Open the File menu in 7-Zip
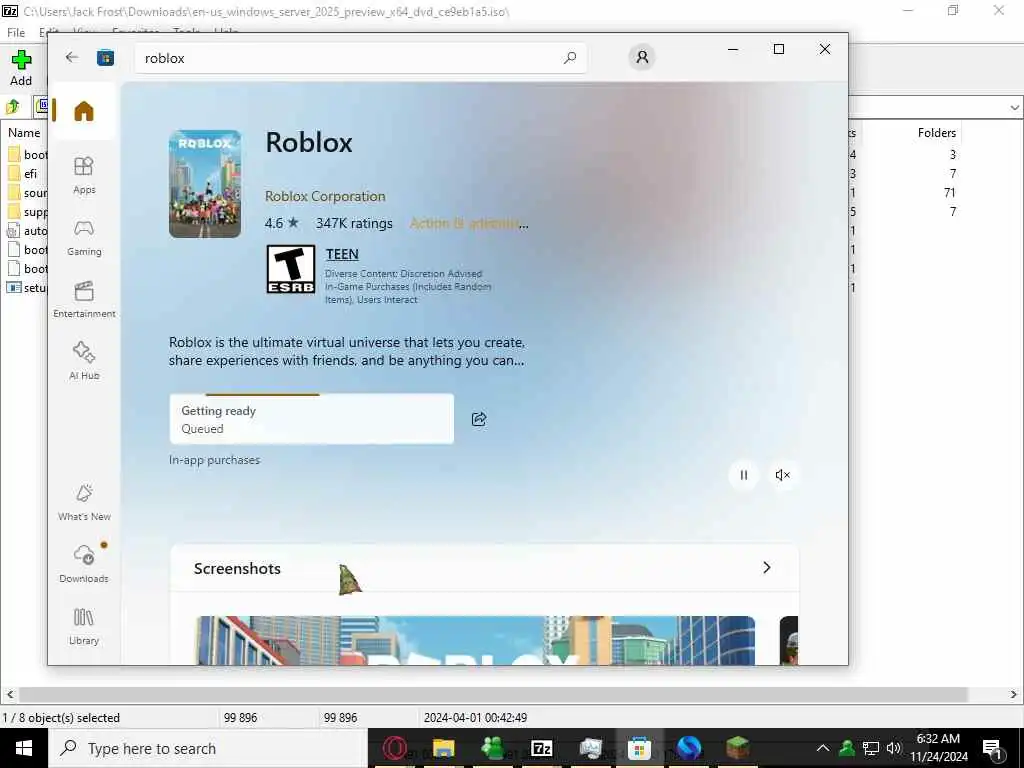This screenshot has width=1024, height=768. tap(16, 32)
